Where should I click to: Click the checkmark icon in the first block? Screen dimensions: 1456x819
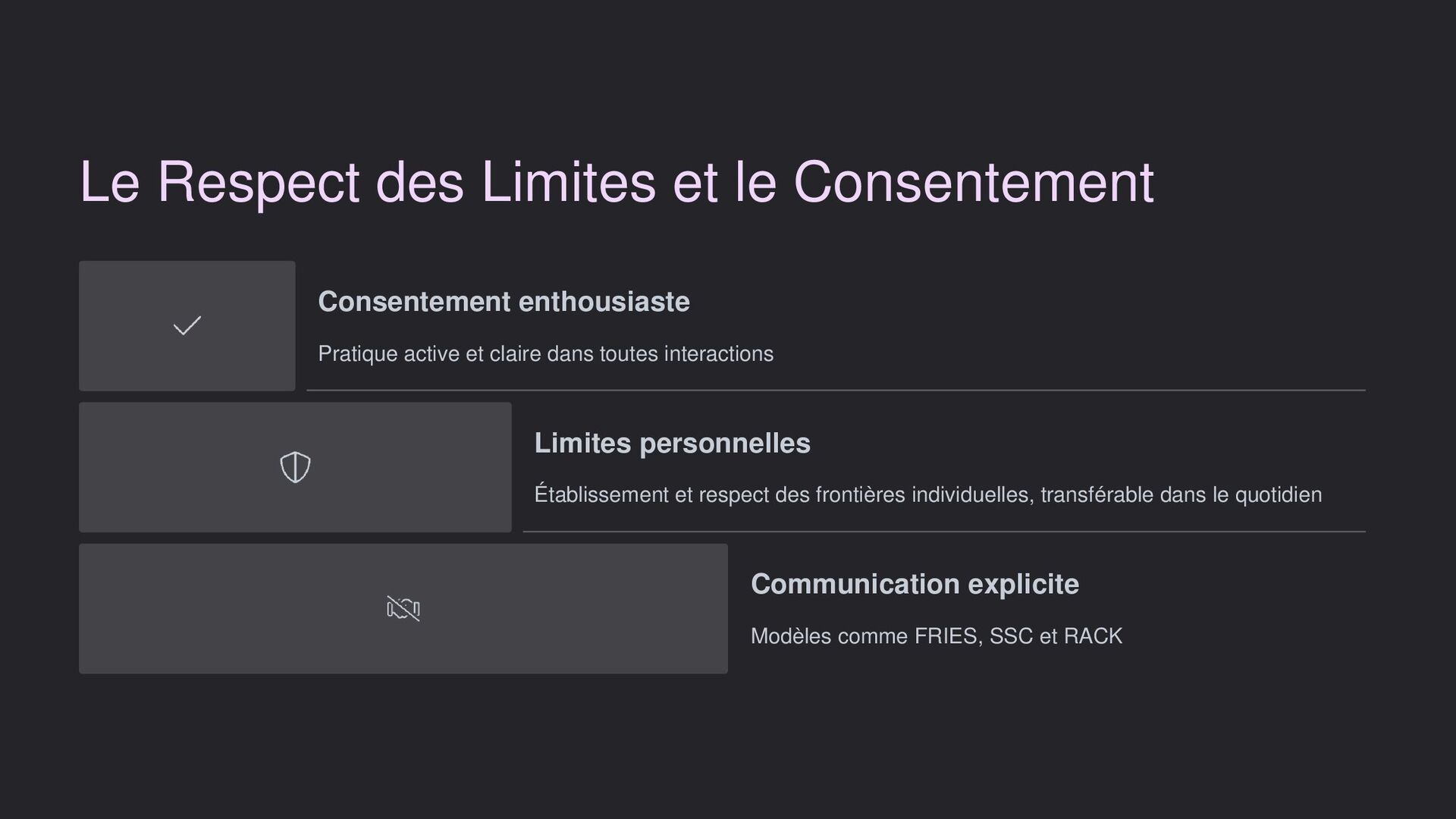[x=187, y=326]
